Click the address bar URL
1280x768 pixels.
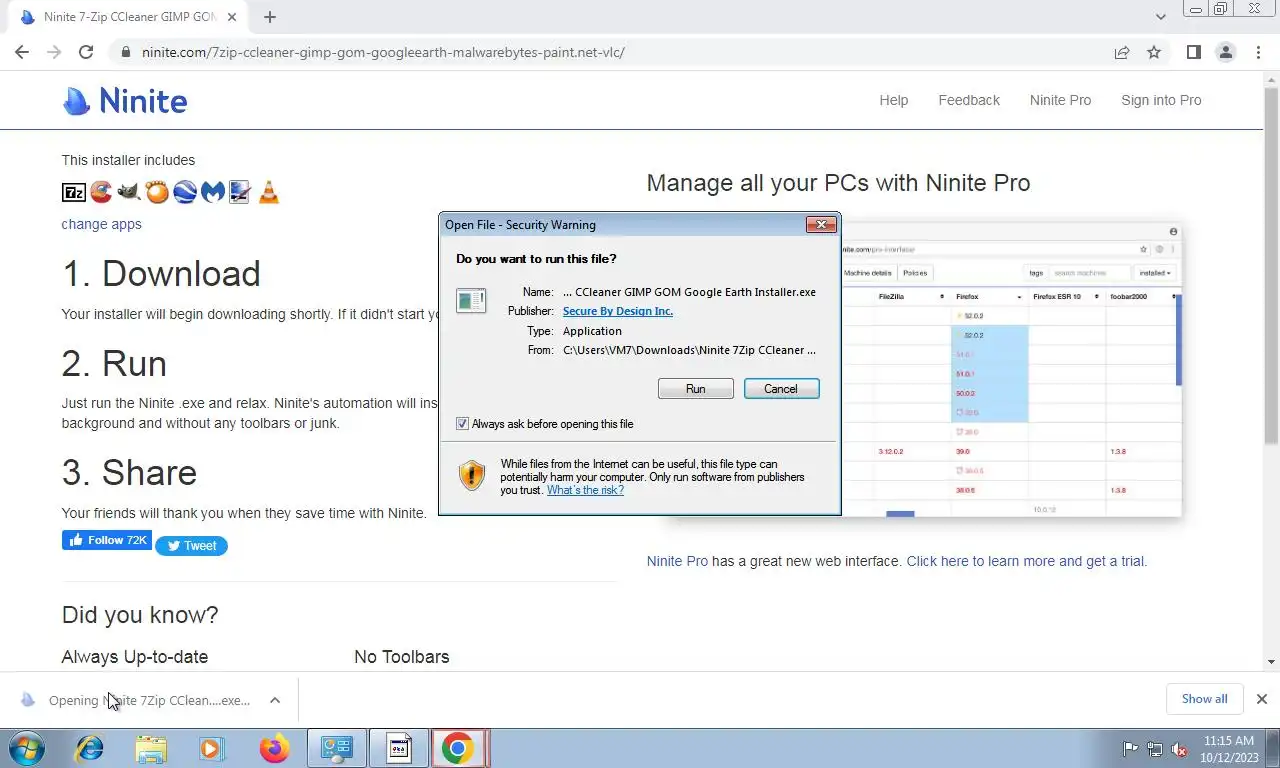pyautogui.click(x=383, y=52)
